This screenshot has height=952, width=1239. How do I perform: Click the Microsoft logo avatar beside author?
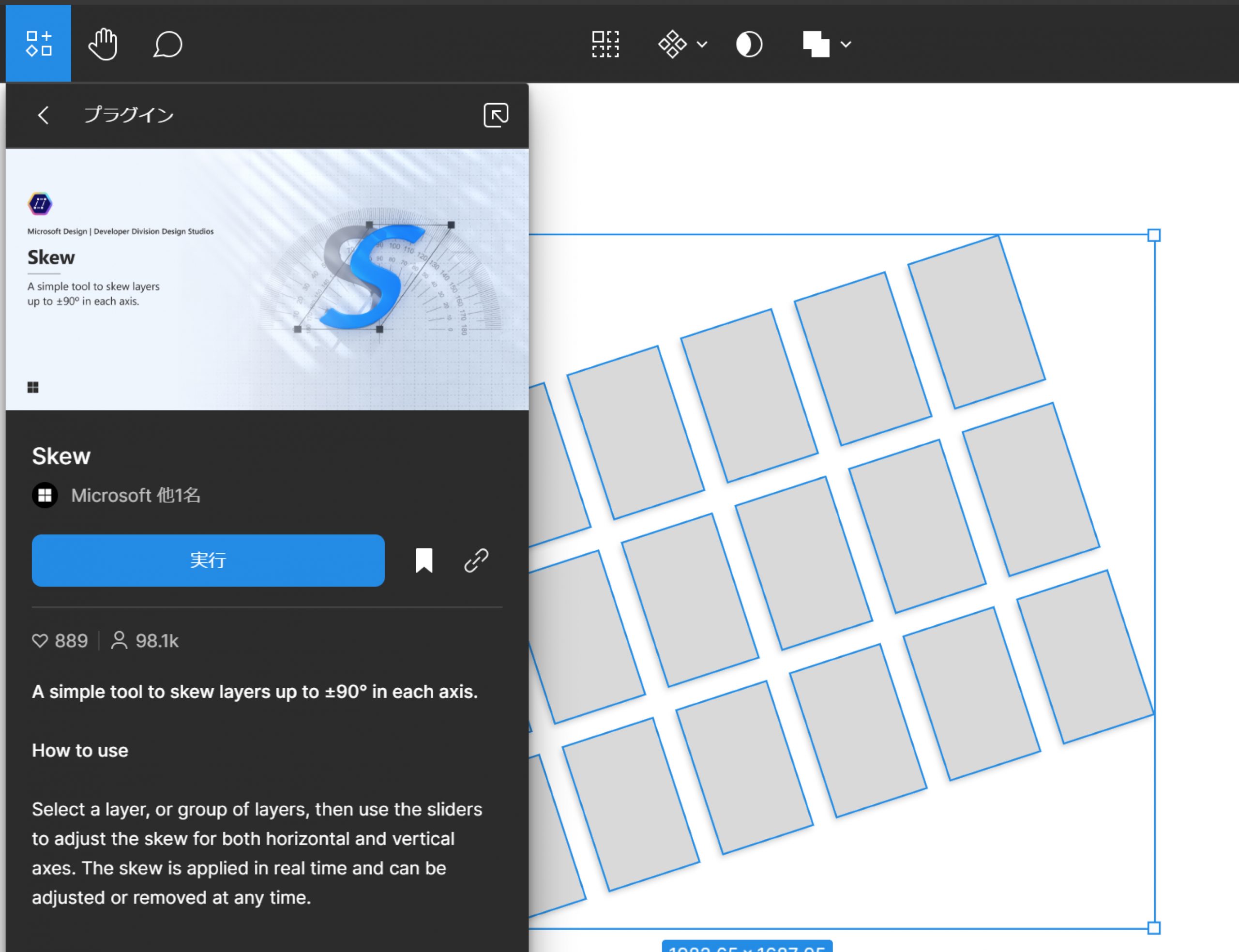(x=45, y=495)
